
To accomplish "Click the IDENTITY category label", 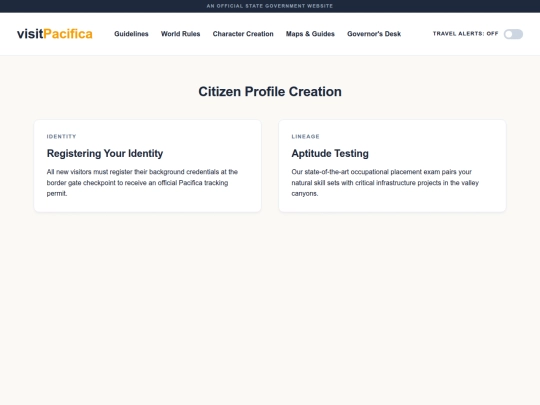I will (61, 136).
